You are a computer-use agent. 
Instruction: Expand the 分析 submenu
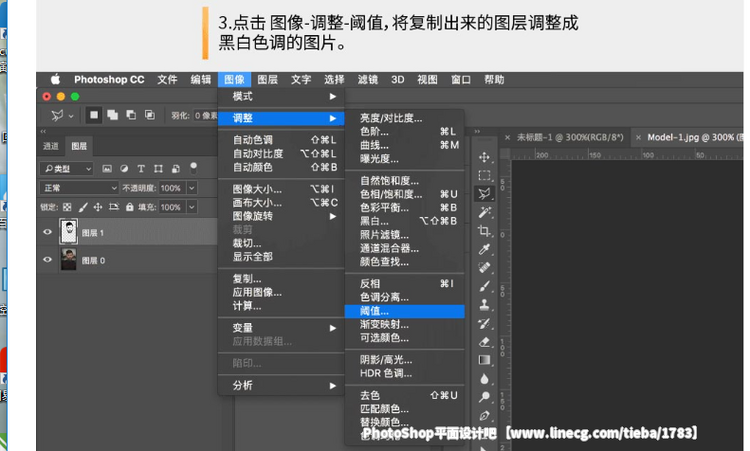click(x=281, y=385)
